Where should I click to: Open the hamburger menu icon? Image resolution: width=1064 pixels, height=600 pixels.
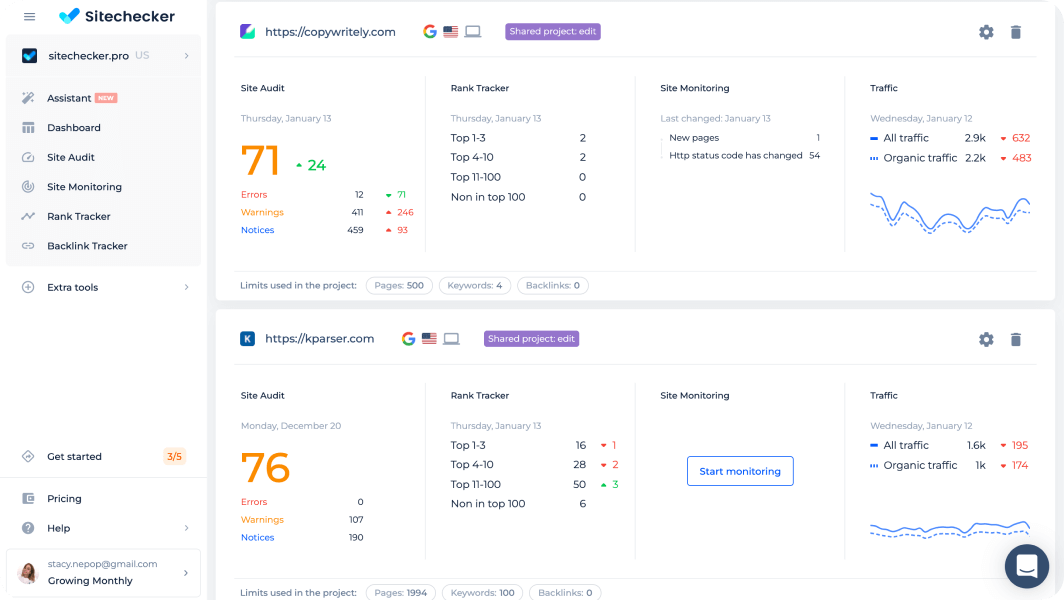29,16
